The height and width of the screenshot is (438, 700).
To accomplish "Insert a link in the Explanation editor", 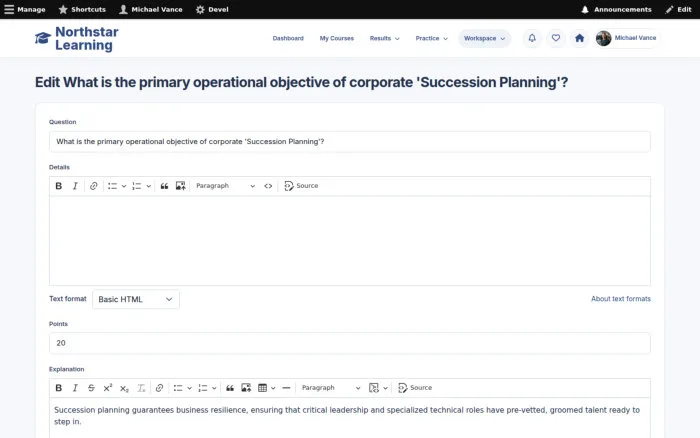I will [159, 388].
